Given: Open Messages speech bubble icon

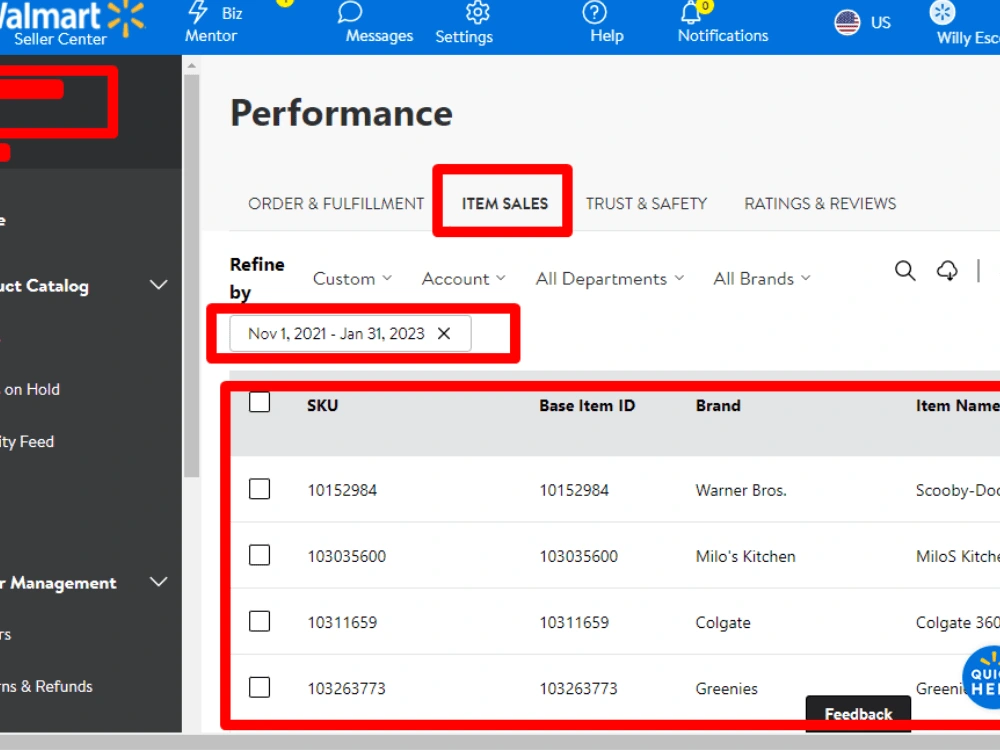Looking at the screenshot, I should (x=350, y=12).
